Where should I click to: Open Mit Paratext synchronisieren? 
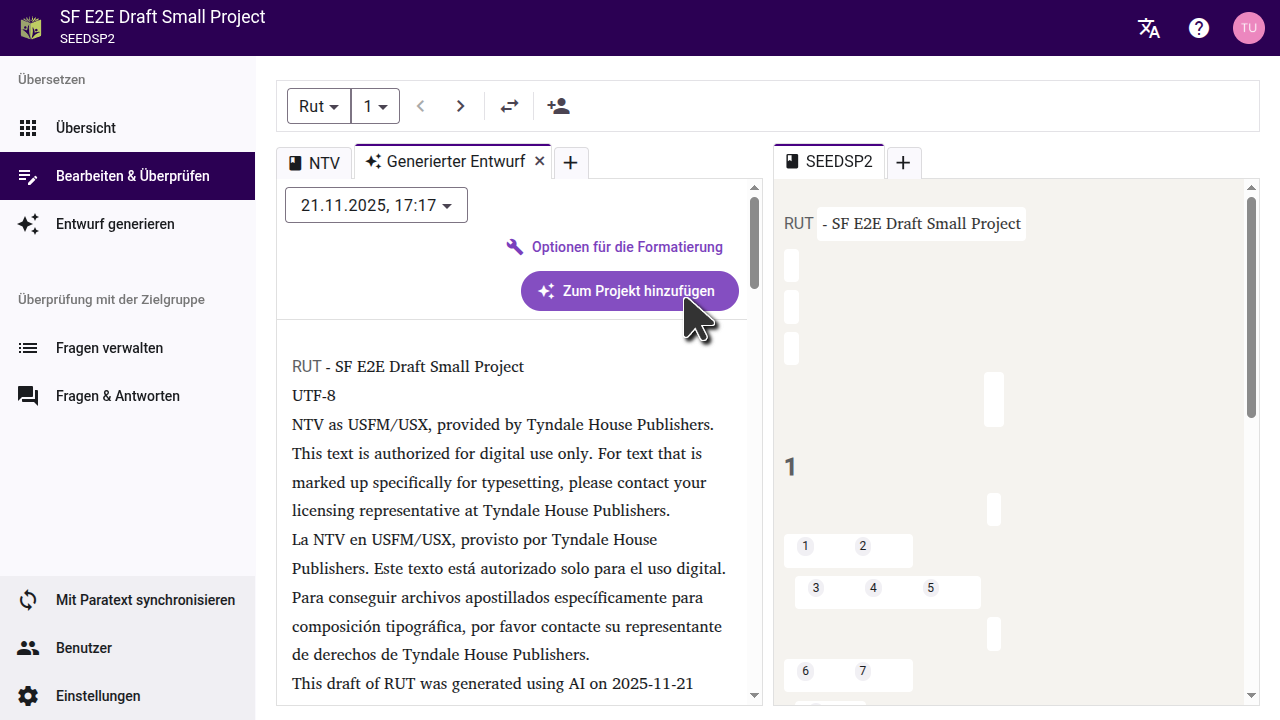(145, 600)
